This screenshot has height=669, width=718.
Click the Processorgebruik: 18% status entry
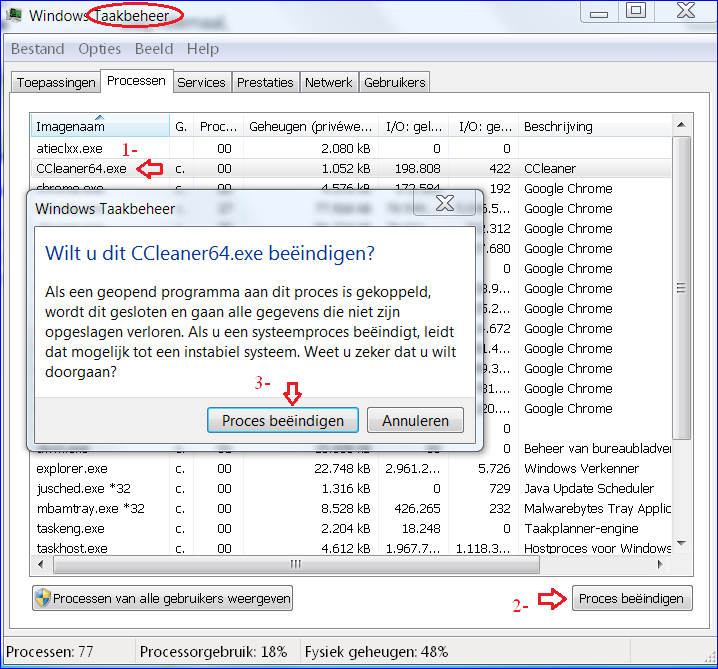pos(213,651)
